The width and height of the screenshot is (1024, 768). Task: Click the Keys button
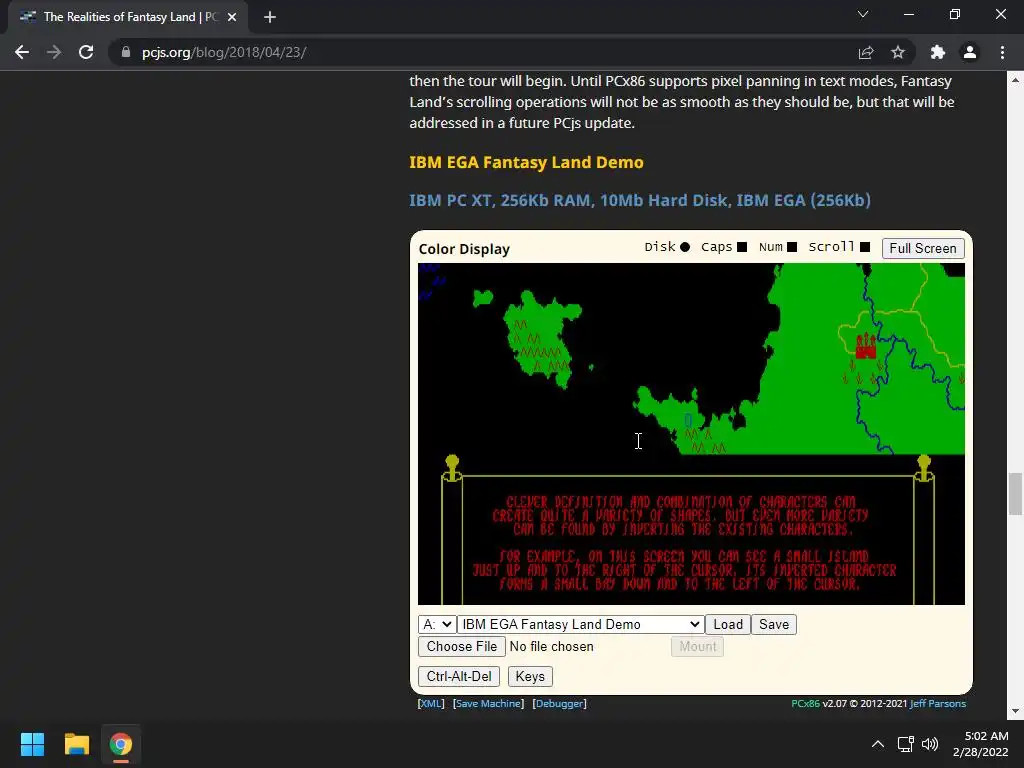530,676
